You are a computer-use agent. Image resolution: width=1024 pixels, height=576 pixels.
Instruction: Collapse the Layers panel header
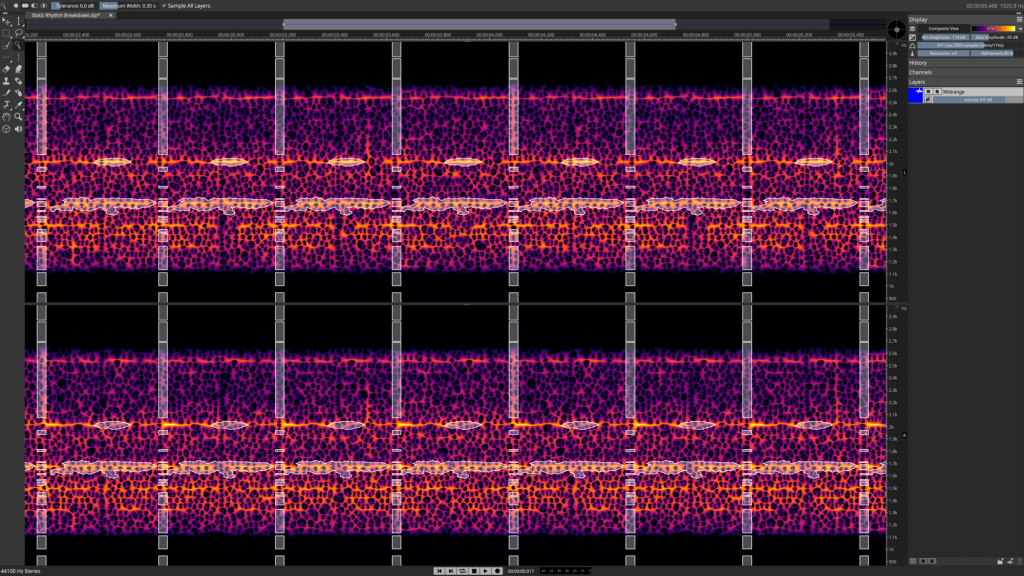pyautogui.click(x=961, y=82)
